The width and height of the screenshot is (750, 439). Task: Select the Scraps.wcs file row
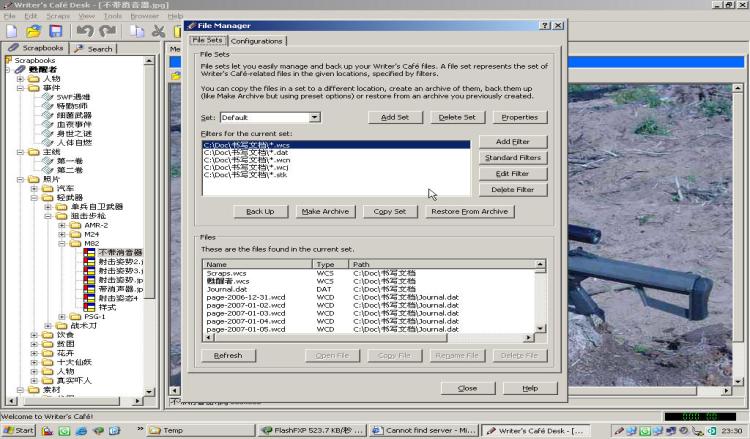[368, 273]
